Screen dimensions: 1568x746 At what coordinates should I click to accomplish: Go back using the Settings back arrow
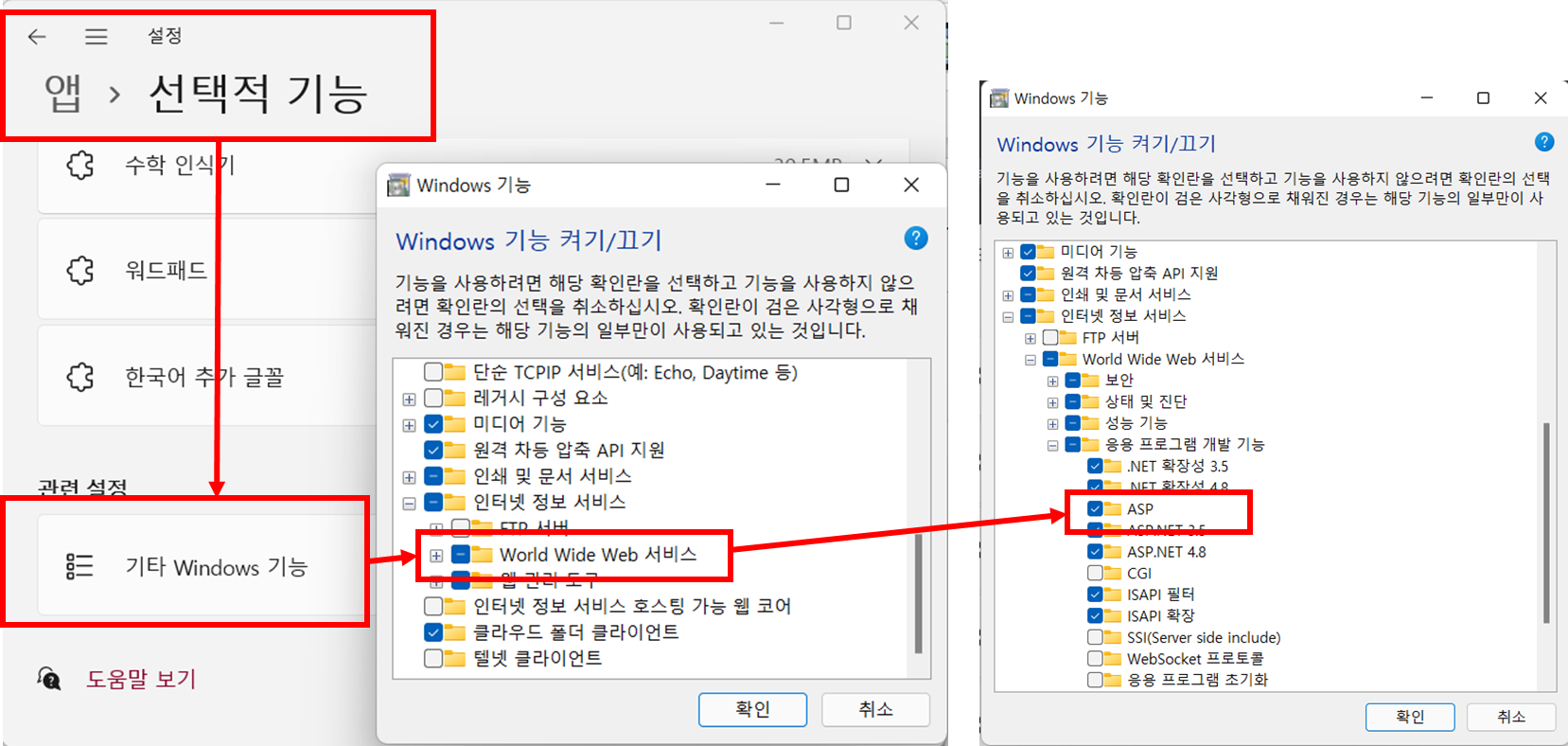(x=37, y=37)
